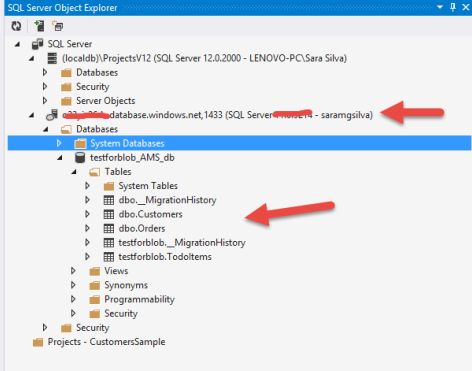This screenshot has height=371, width=472.
Task: Click the dbo.__MigrationHistory table icon
Action: coord(109,200)
